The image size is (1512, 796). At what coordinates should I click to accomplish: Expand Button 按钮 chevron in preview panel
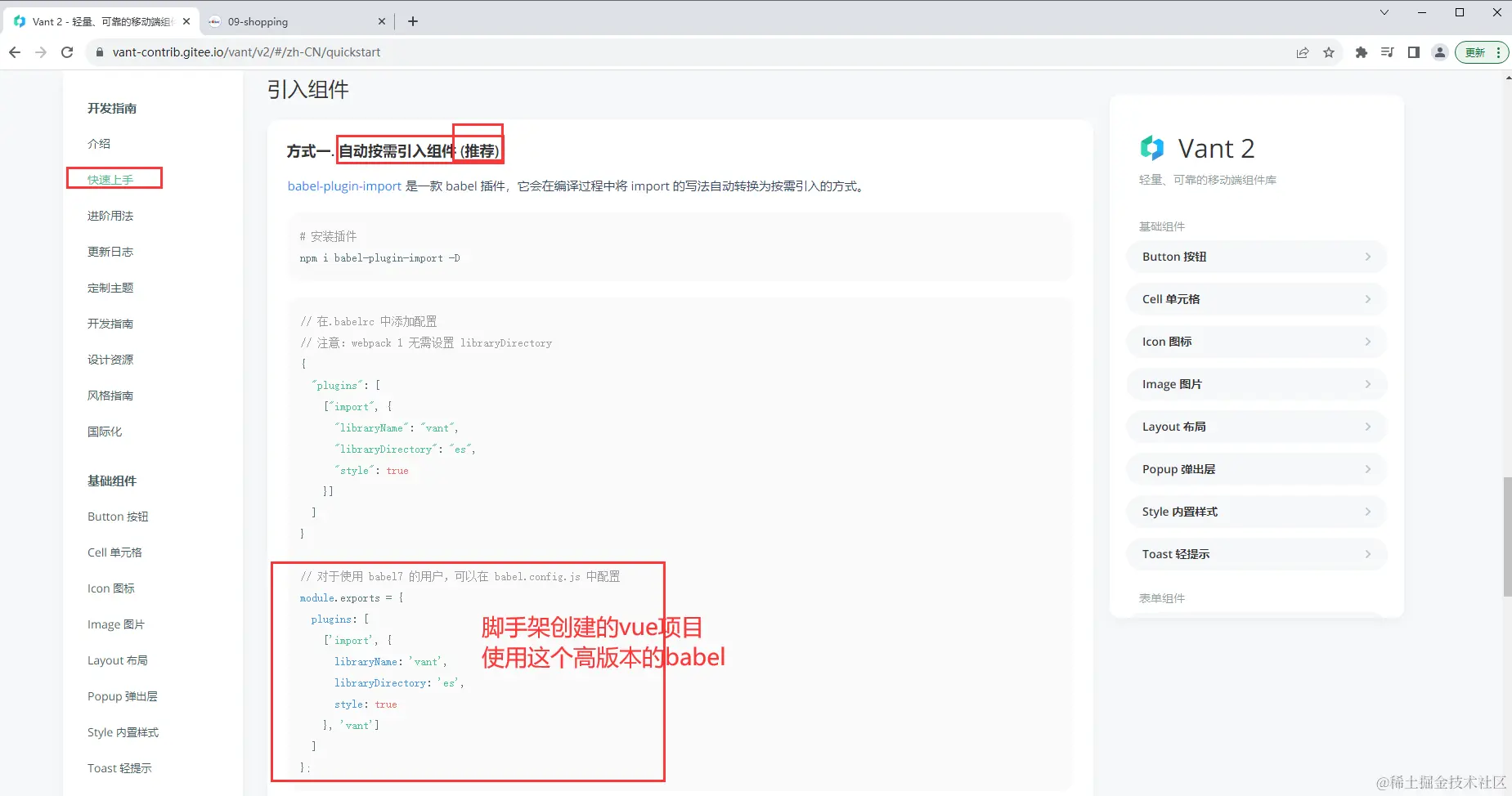1368,257
